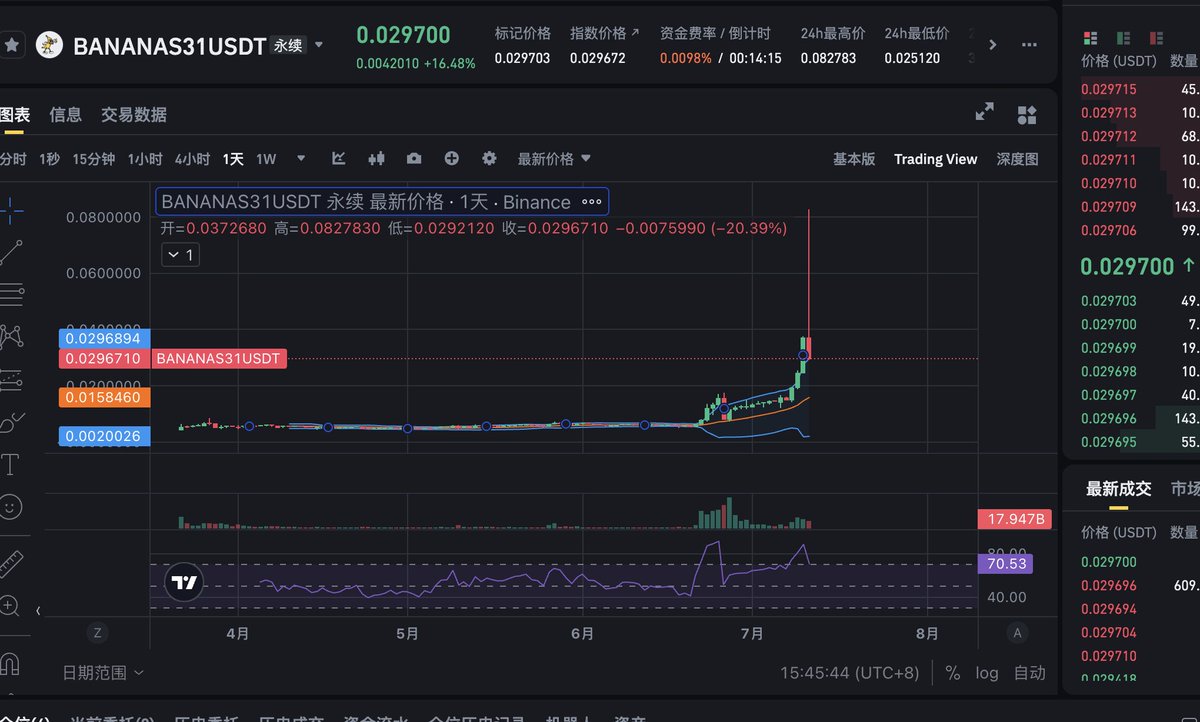Select the 1秒 timeframe

(x=49, y=159)
